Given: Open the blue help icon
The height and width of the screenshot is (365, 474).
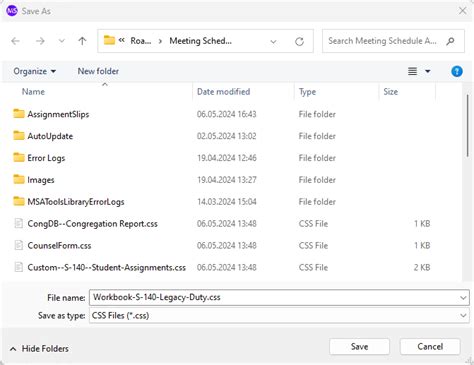Looking at the screenshot, I should [457, 71].
